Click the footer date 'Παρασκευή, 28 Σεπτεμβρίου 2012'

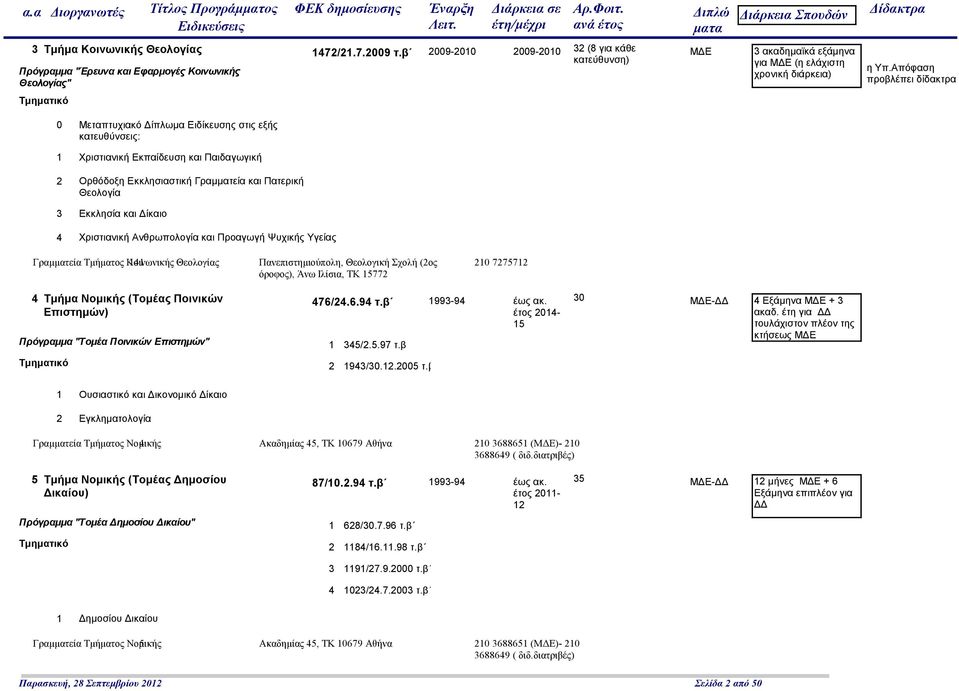91,683
